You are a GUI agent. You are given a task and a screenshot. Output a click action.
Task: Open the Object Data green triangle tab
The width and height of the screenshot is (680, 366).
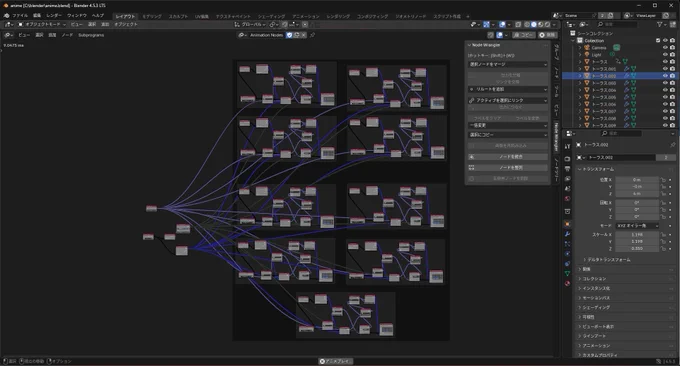[x=567, y=274]
